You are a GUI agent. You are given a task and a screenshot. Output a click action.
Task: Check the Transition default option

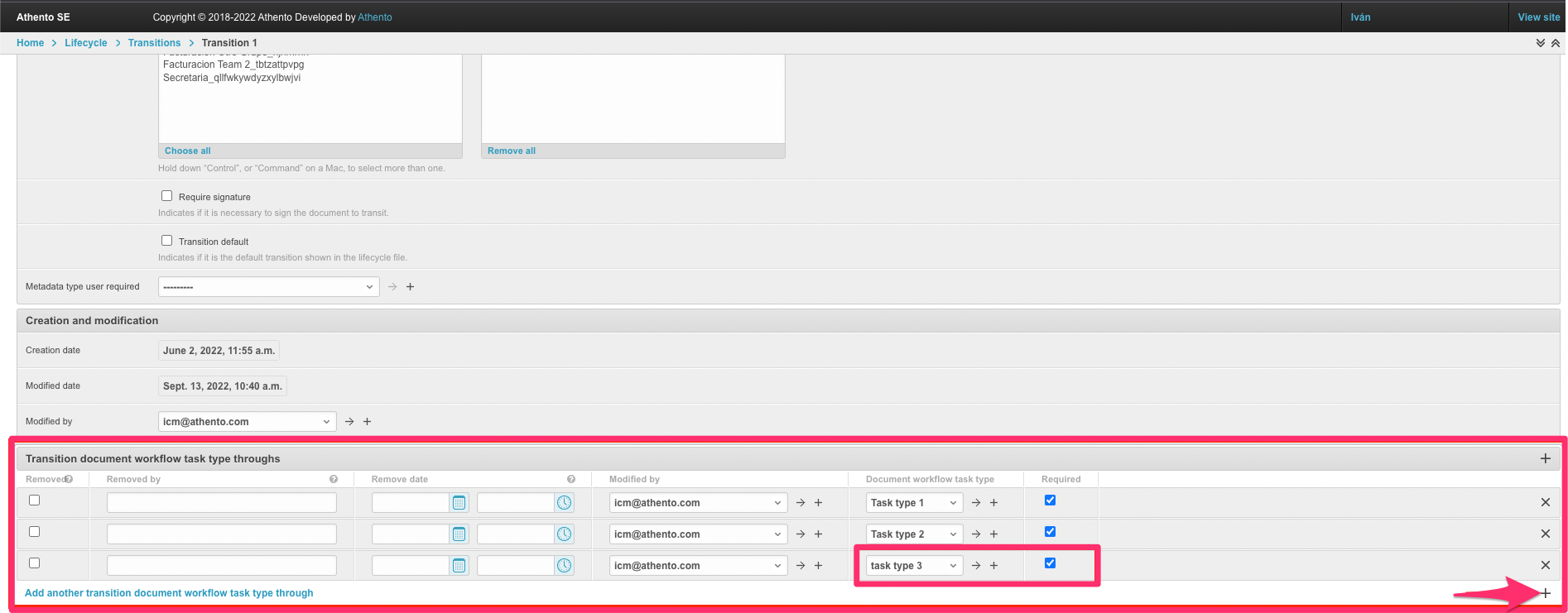pos(167,241)
